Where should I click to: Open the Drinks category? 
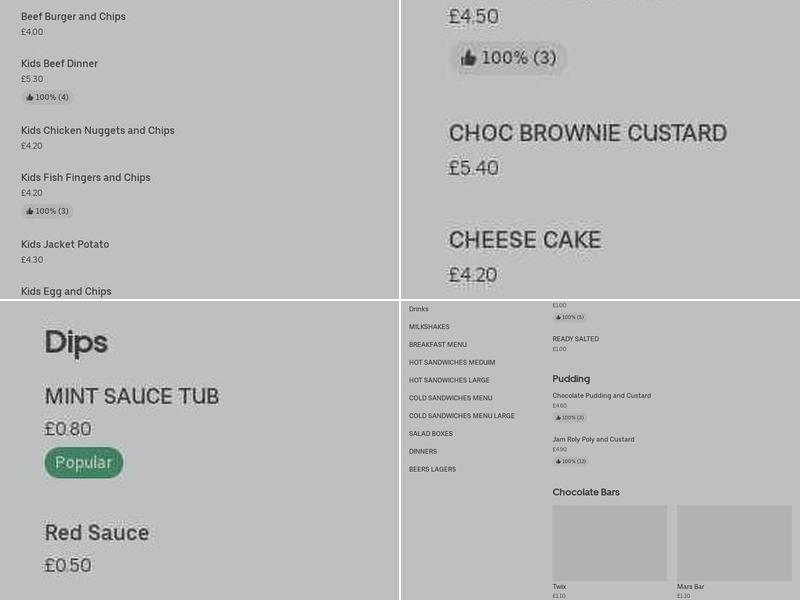[x=418, y=308]
